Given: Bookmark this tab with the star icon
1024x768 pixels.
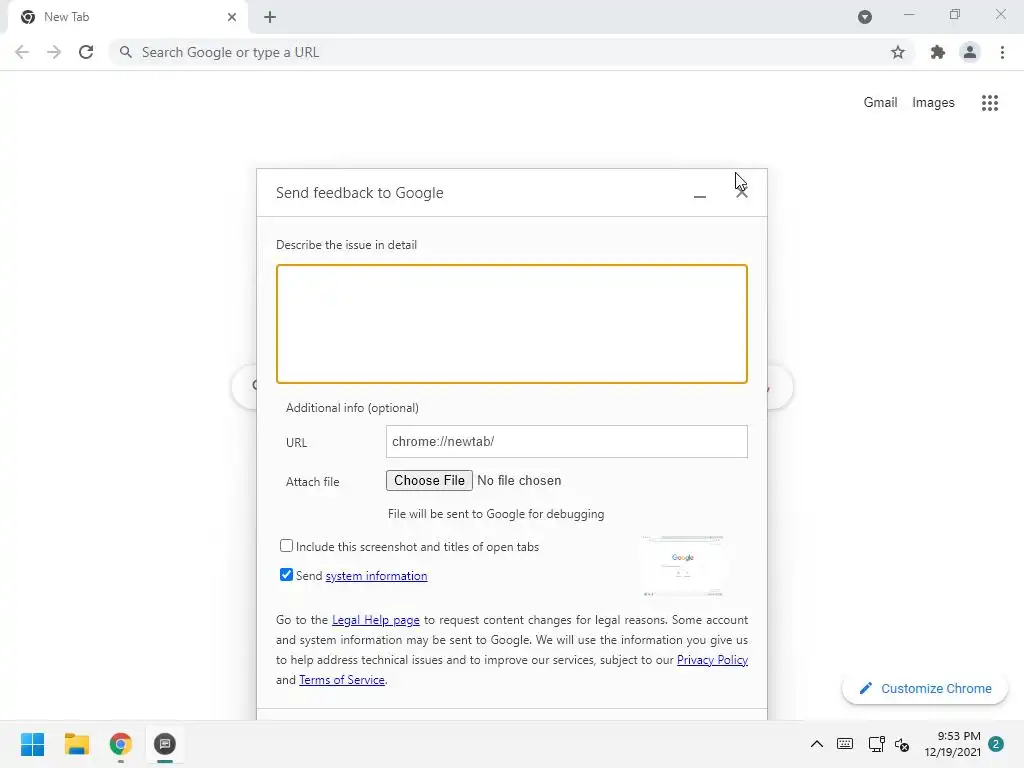Looking at the screenshot, I should (x=898, y=52).
